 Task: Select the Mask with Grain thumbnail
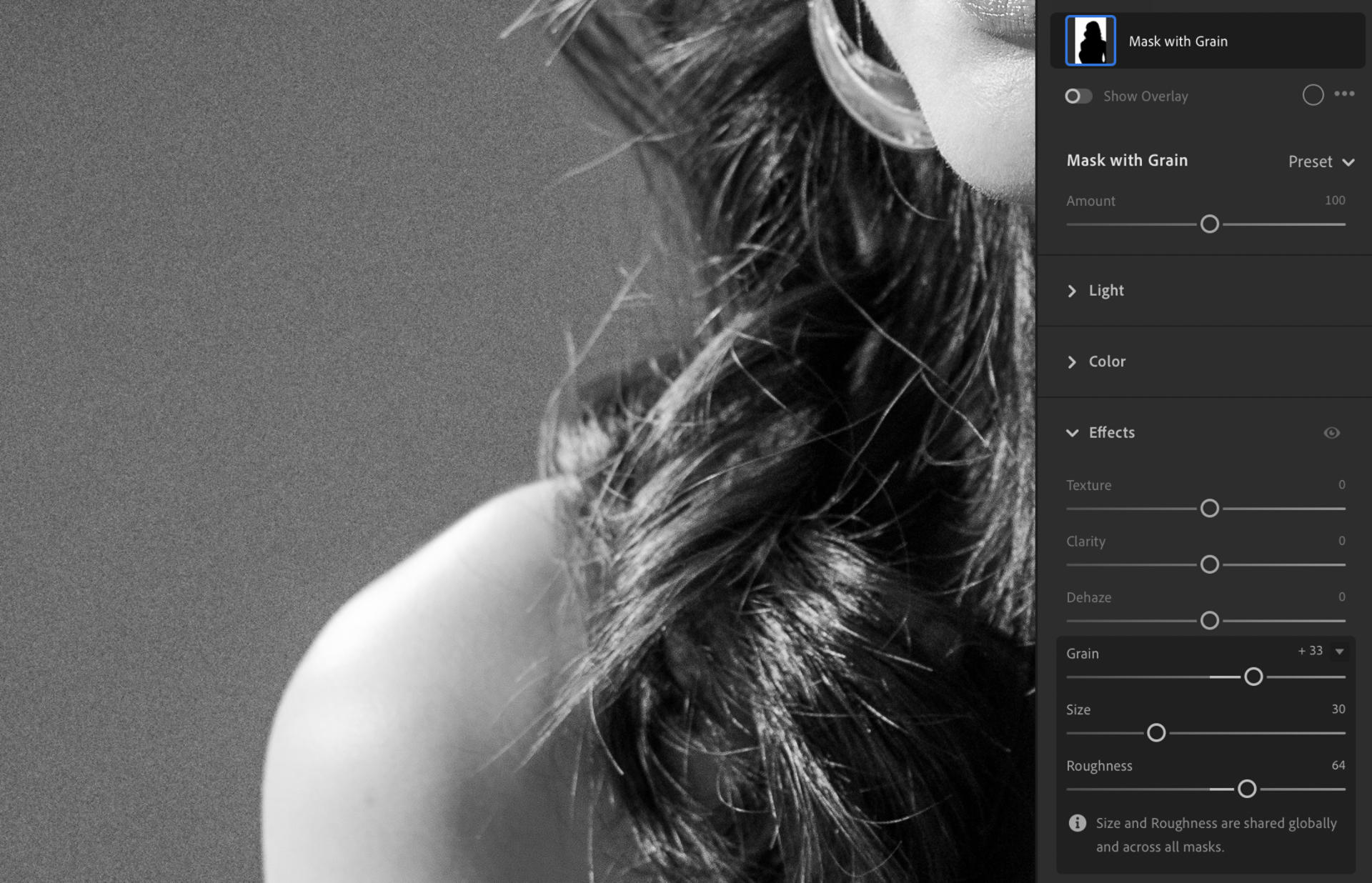coord(1090,41)
